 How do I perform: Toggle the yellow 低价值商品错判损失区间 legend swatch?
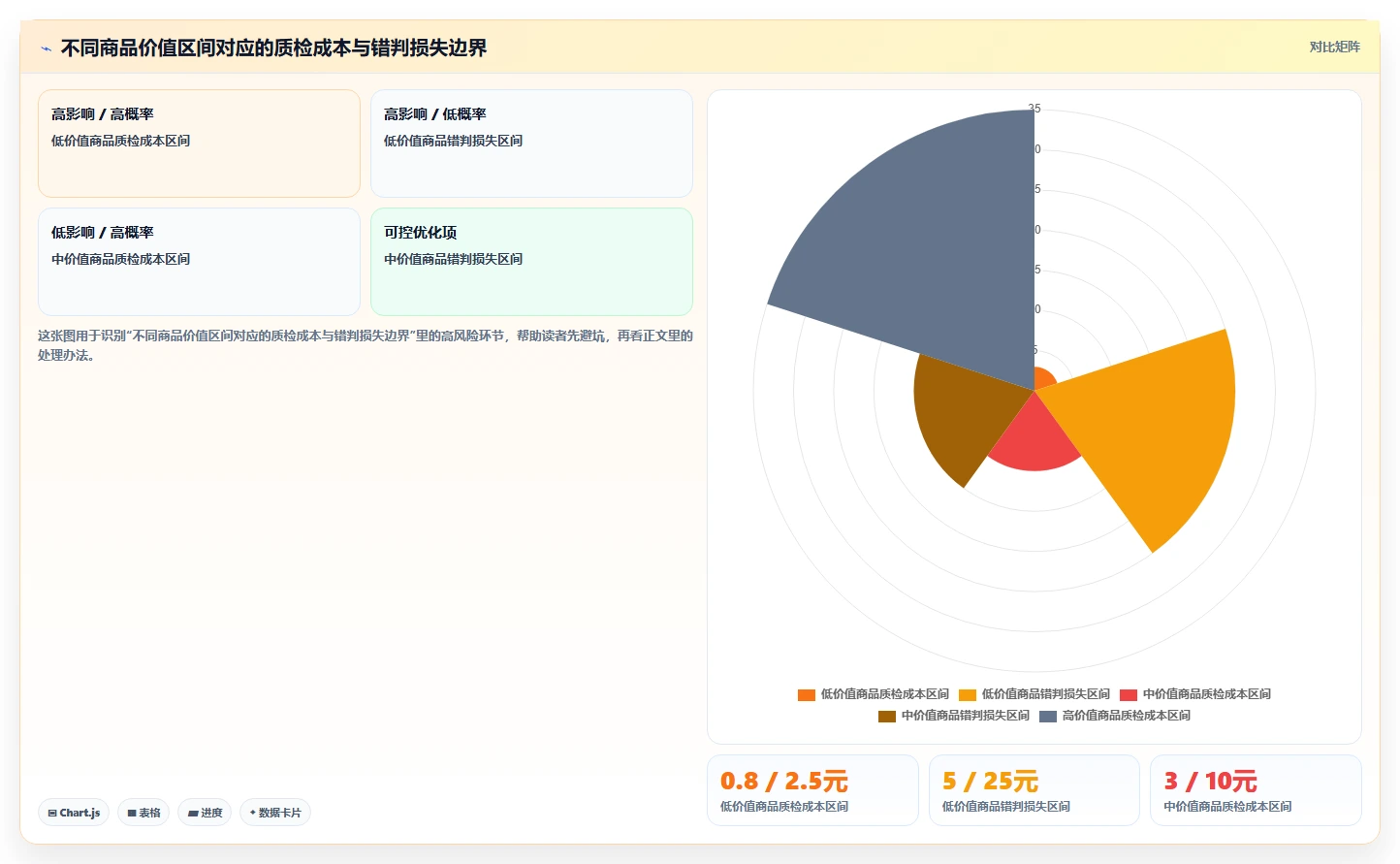coord(967,694)
